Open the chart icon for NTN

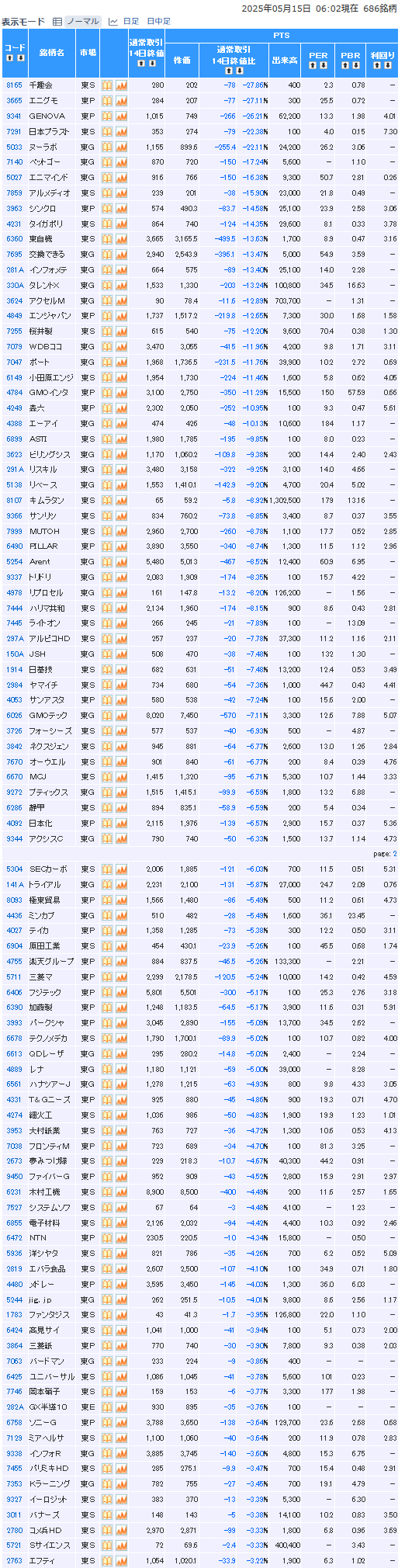121,1238
